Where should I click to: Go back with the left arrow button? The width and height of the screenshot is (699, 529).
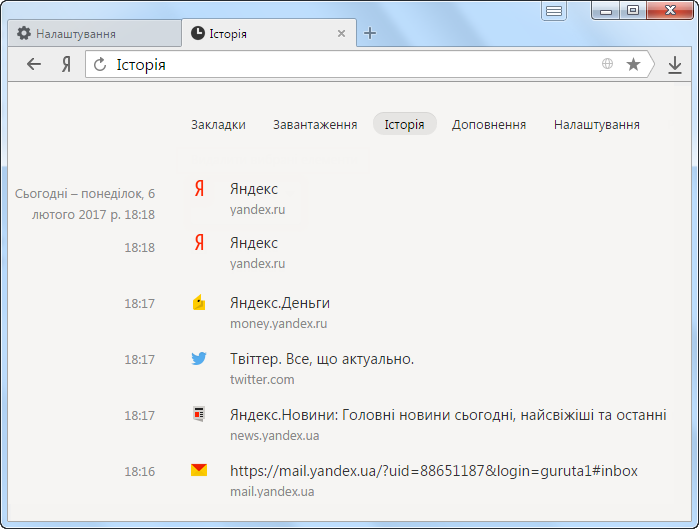34,65
